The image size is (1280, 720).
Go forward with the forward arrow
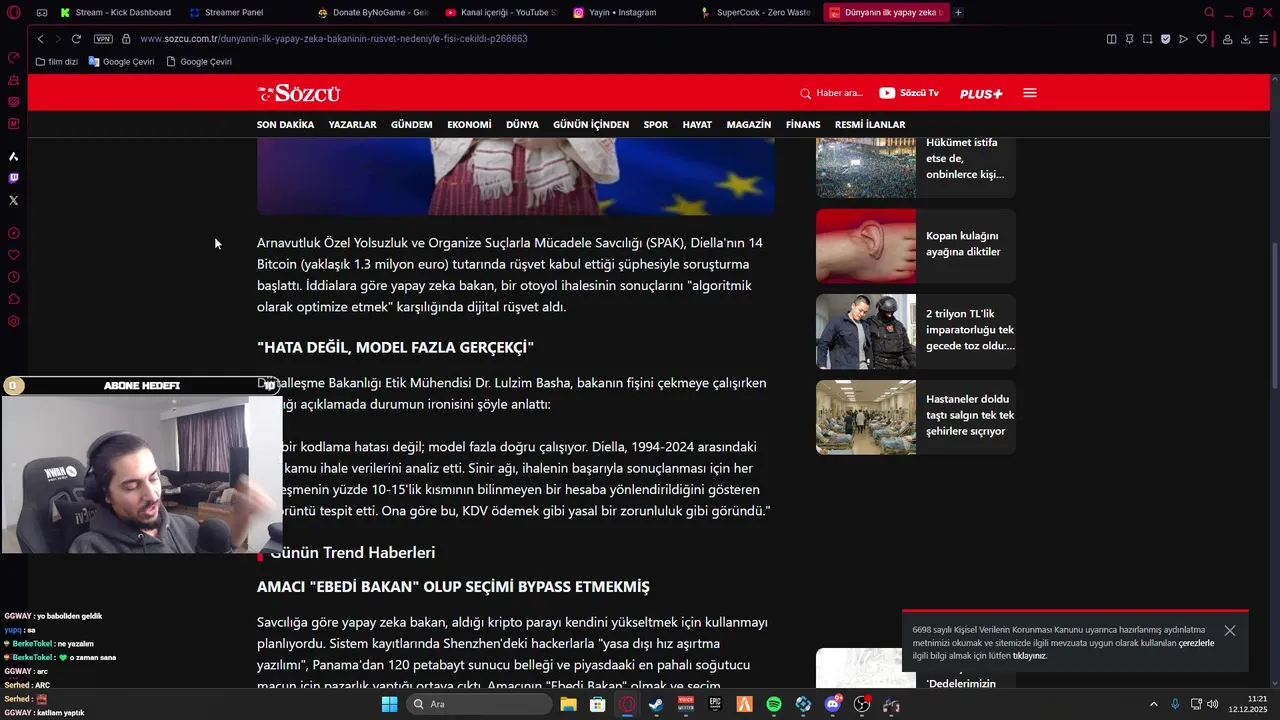(x=56, y=39)
